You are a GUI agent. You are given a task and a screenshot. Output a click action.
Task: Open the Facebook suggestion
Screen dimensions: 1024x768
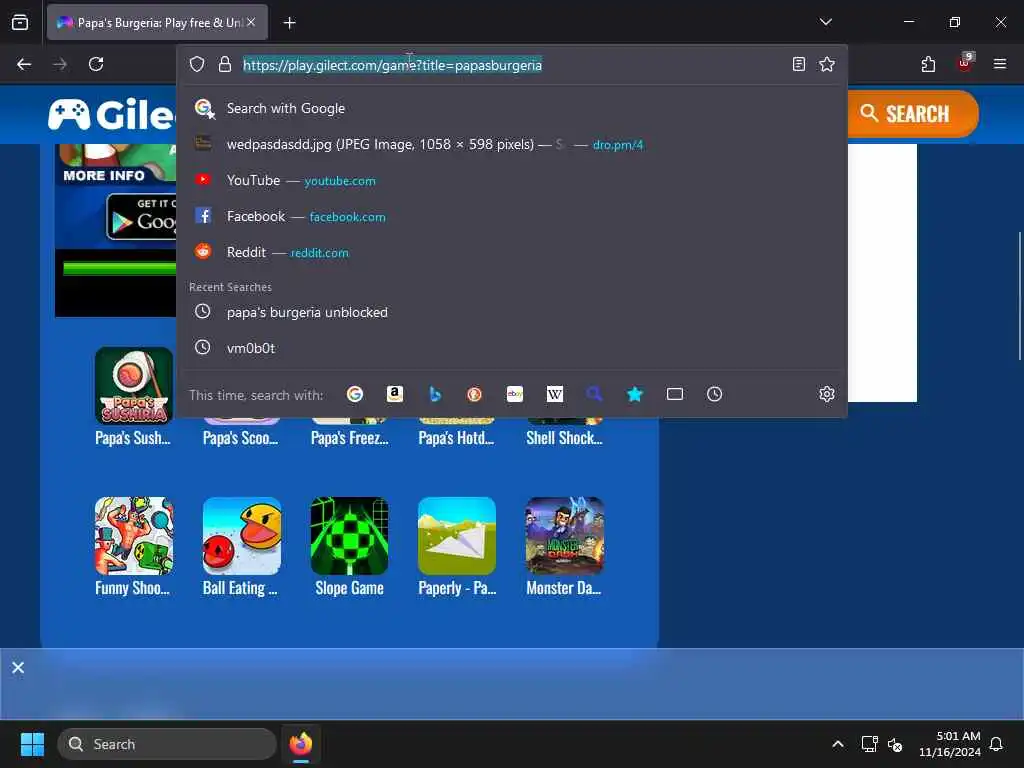coord(511,216)
